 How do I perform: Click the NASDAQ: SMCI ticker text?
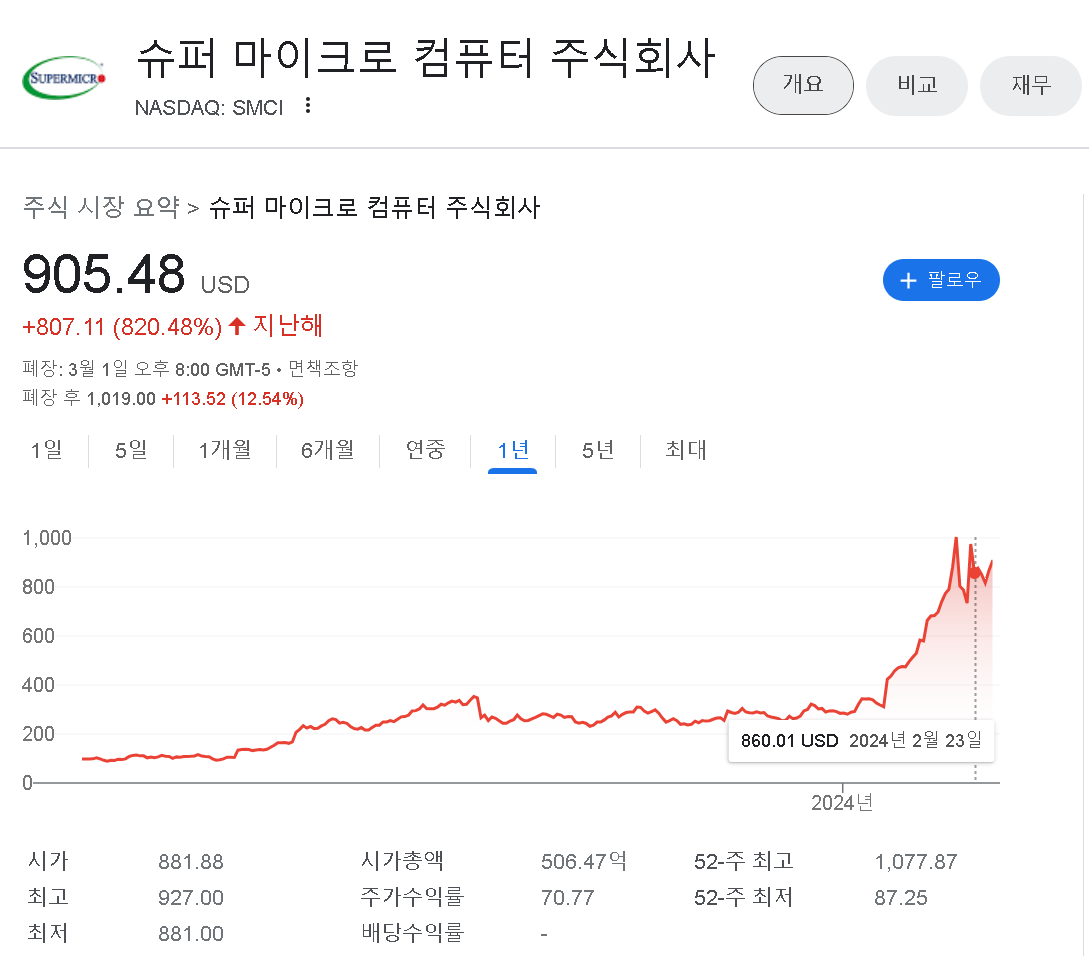[x=209, y=108]
